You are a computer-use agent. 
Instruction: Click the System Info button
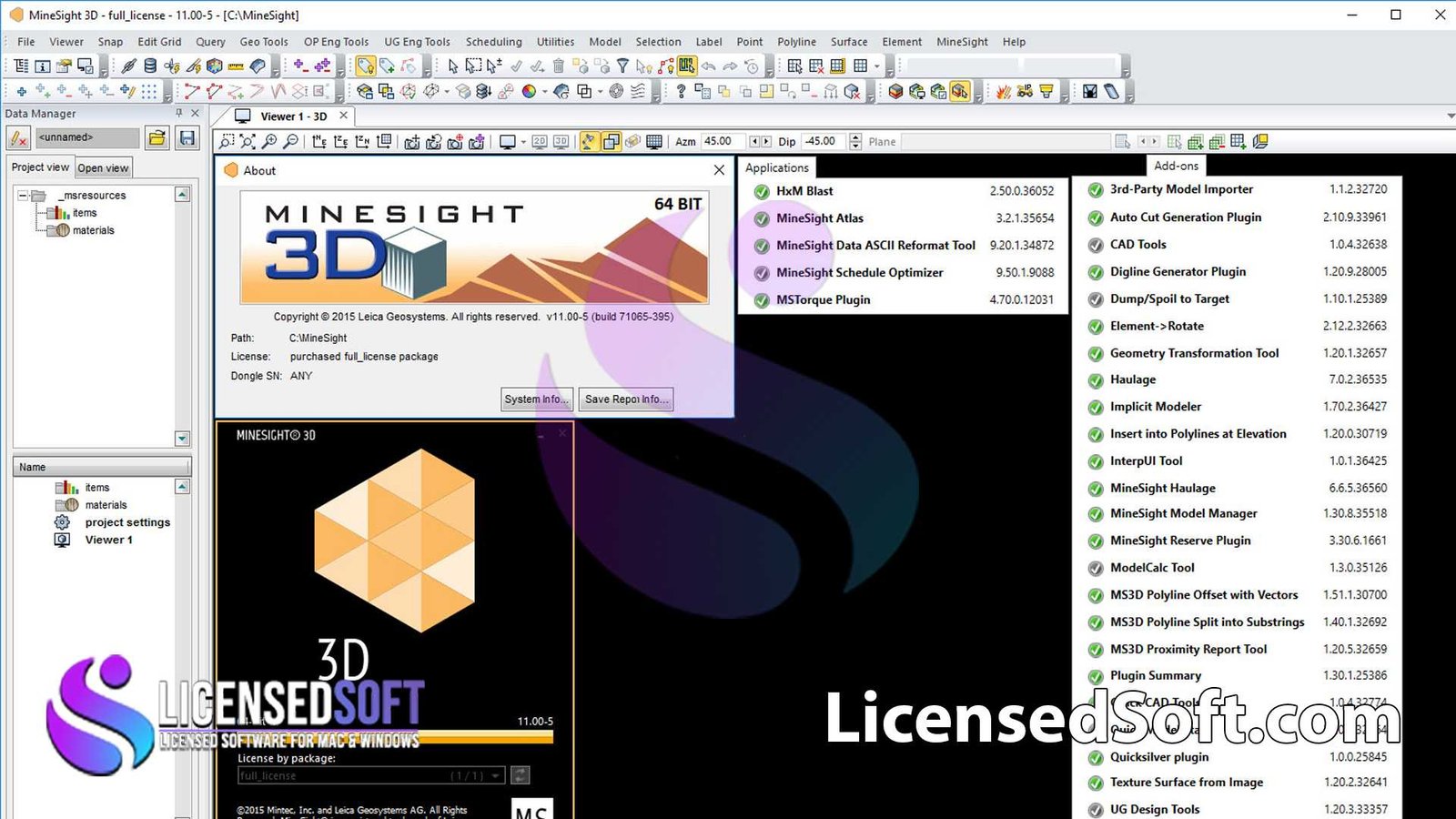coord(537,399)
